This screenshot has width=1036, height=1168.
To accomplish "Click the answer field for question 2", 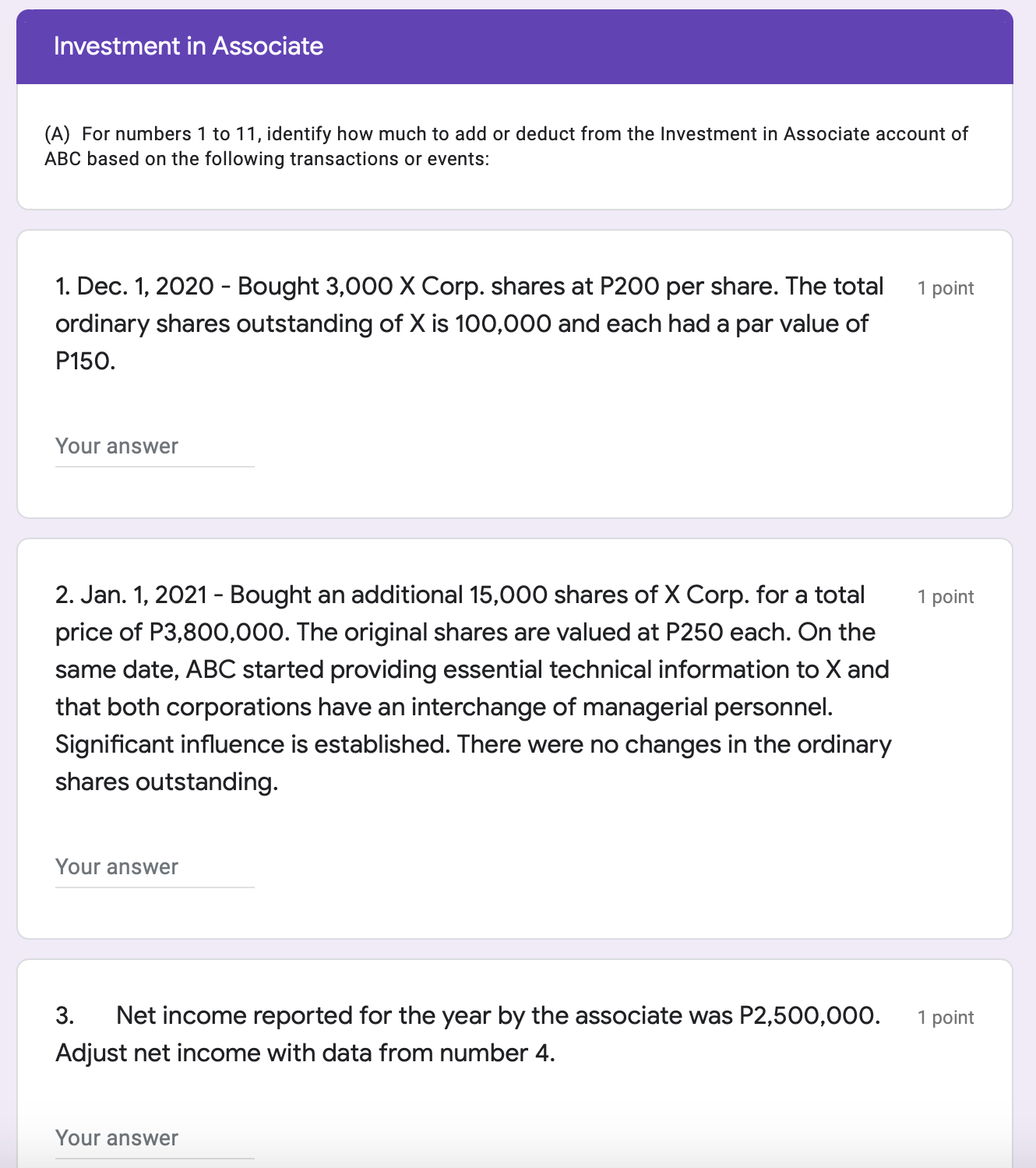I will point(153,866).
